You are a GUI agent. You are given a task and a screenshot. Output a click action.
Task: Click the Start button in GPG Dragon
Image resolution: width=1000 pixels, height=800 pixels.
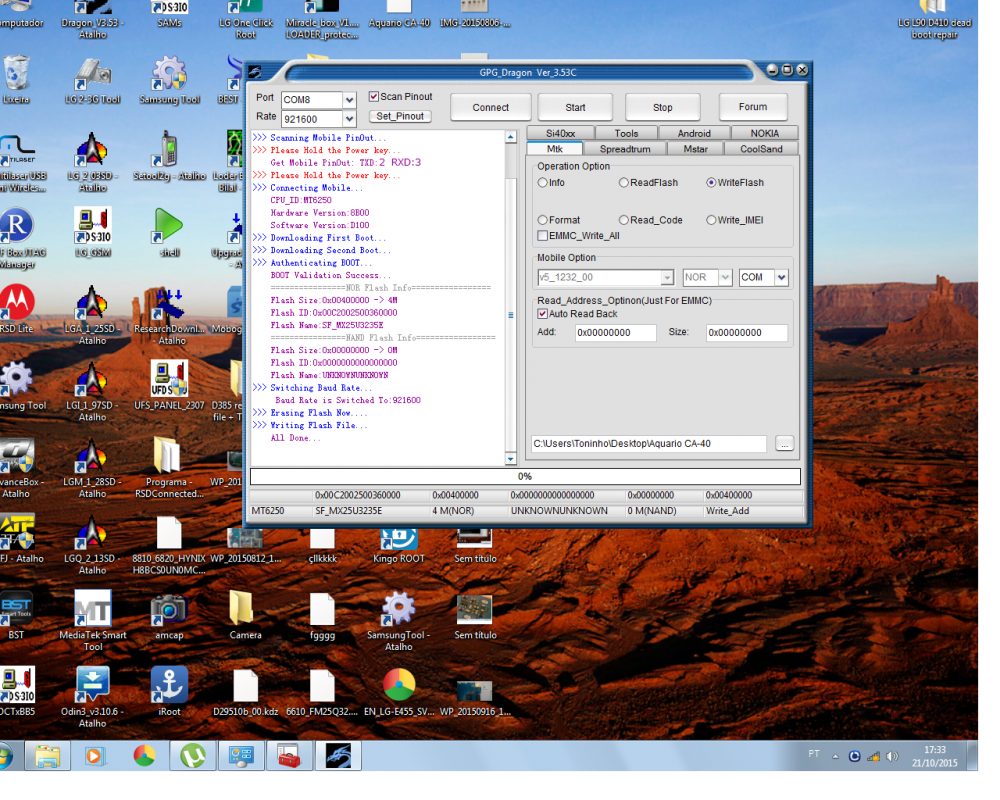575,107
